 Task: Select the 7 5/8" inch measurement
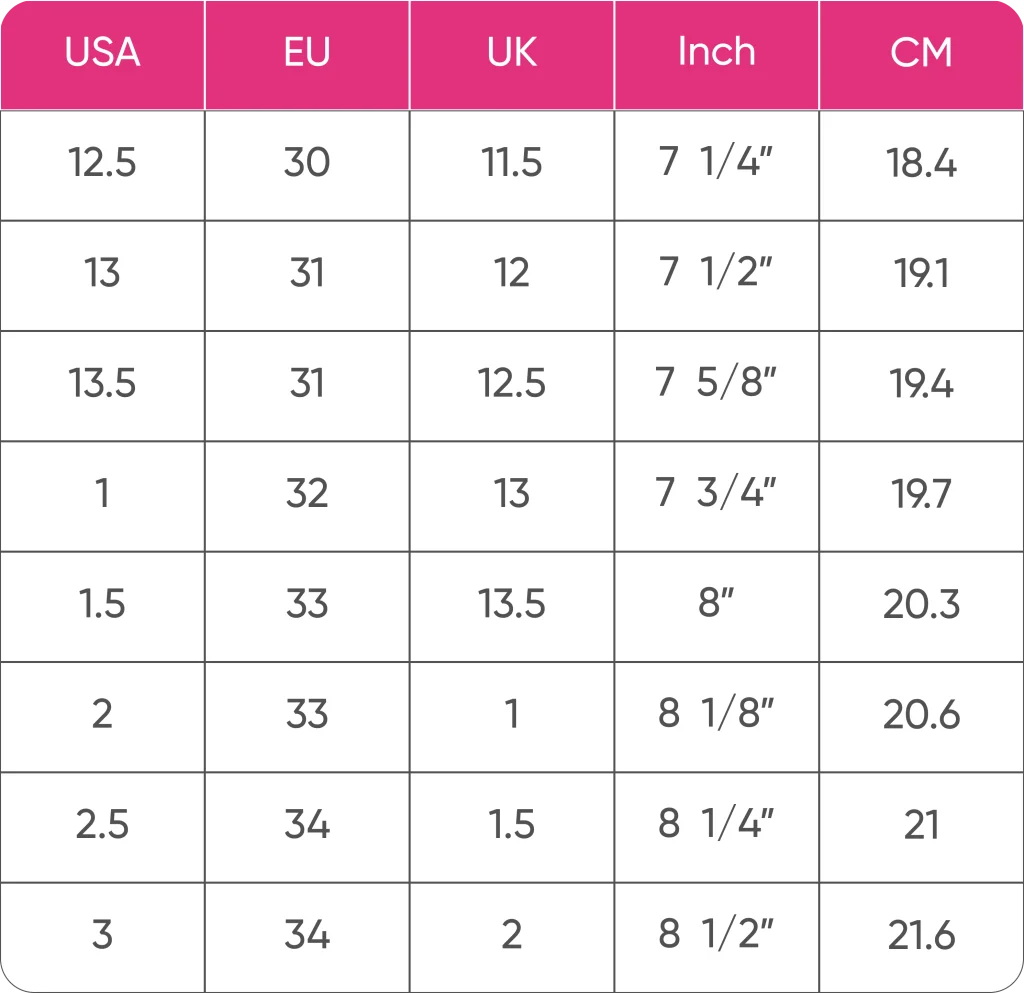pos(716,384)
